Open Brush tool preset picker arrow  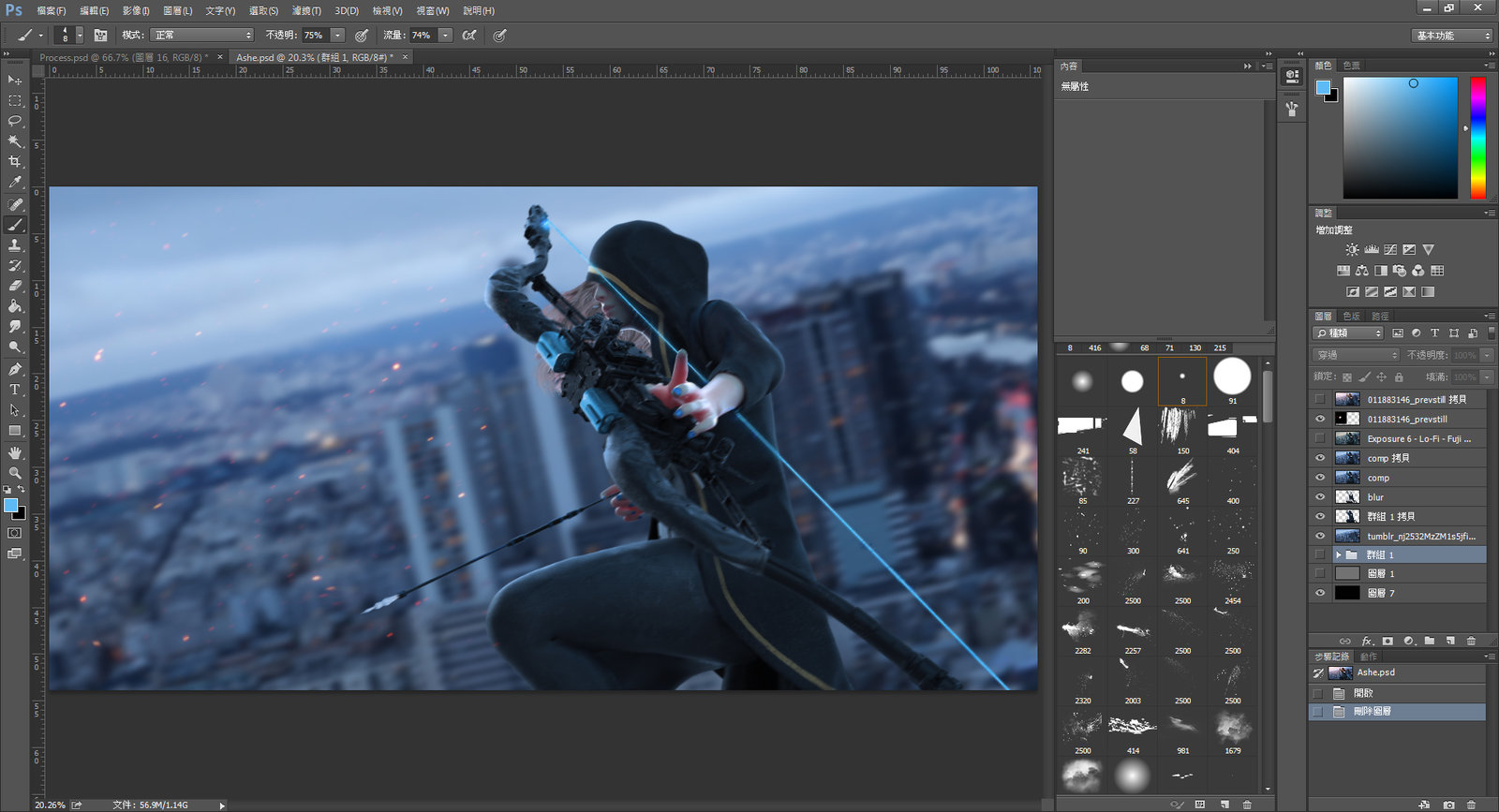[x=40, y=36]
